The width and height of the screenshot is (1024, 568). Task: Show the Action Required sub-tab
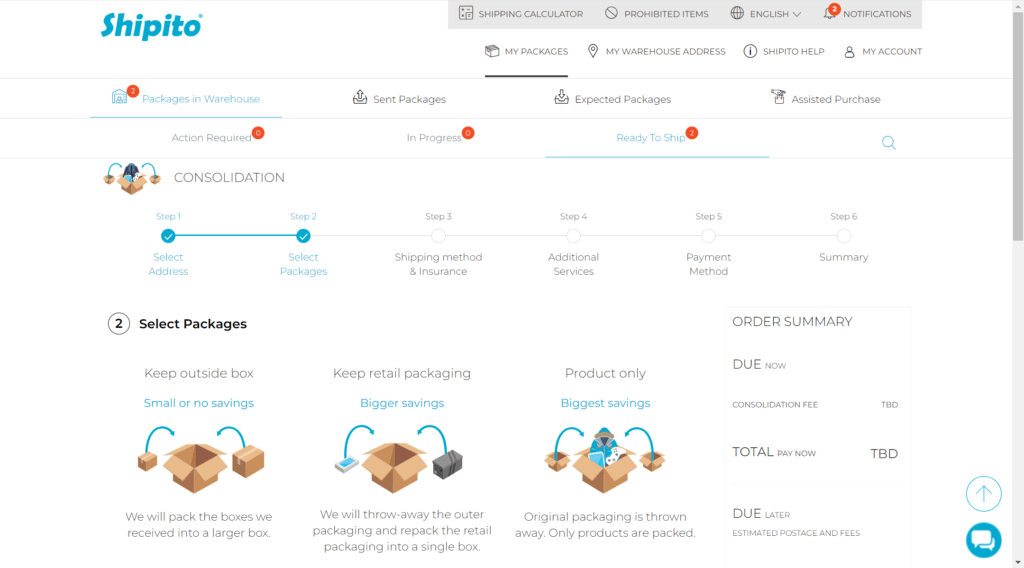212,137
